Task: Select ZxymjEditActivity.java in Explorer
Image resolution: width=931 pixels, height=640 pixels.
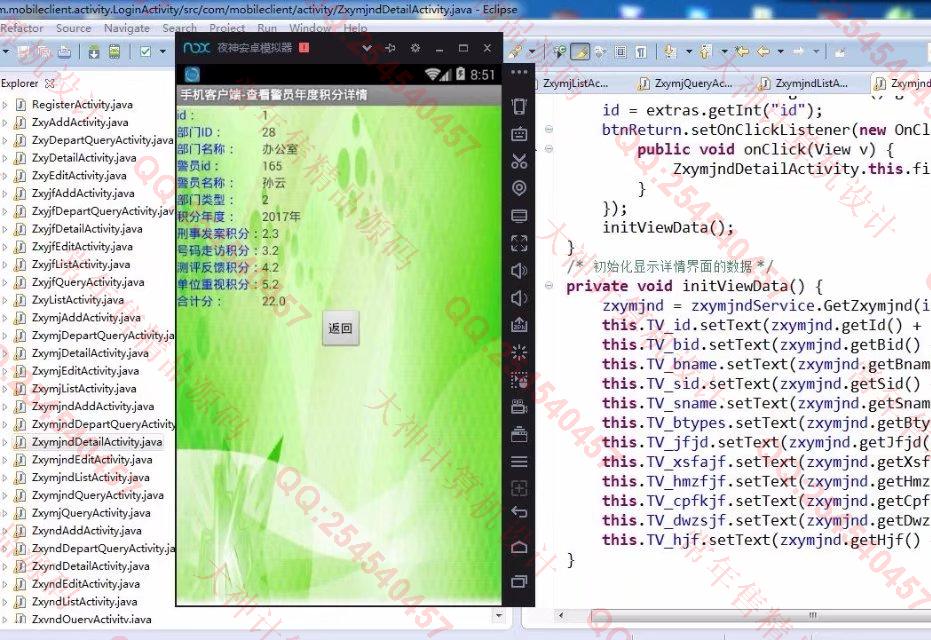Action: click(x=85, y=370)
